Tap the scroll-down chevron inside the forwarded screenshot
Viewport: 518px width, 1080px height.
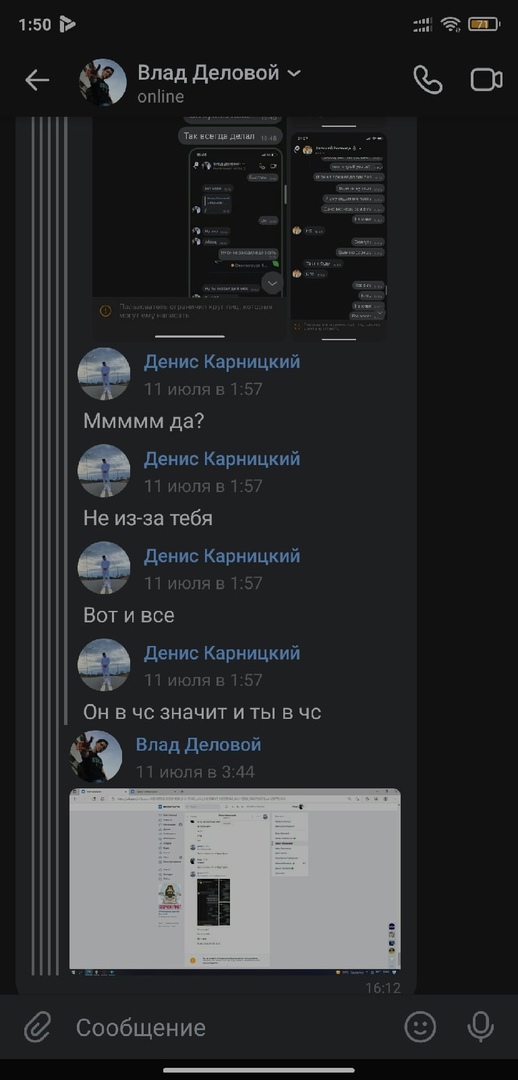coord(272,283)
